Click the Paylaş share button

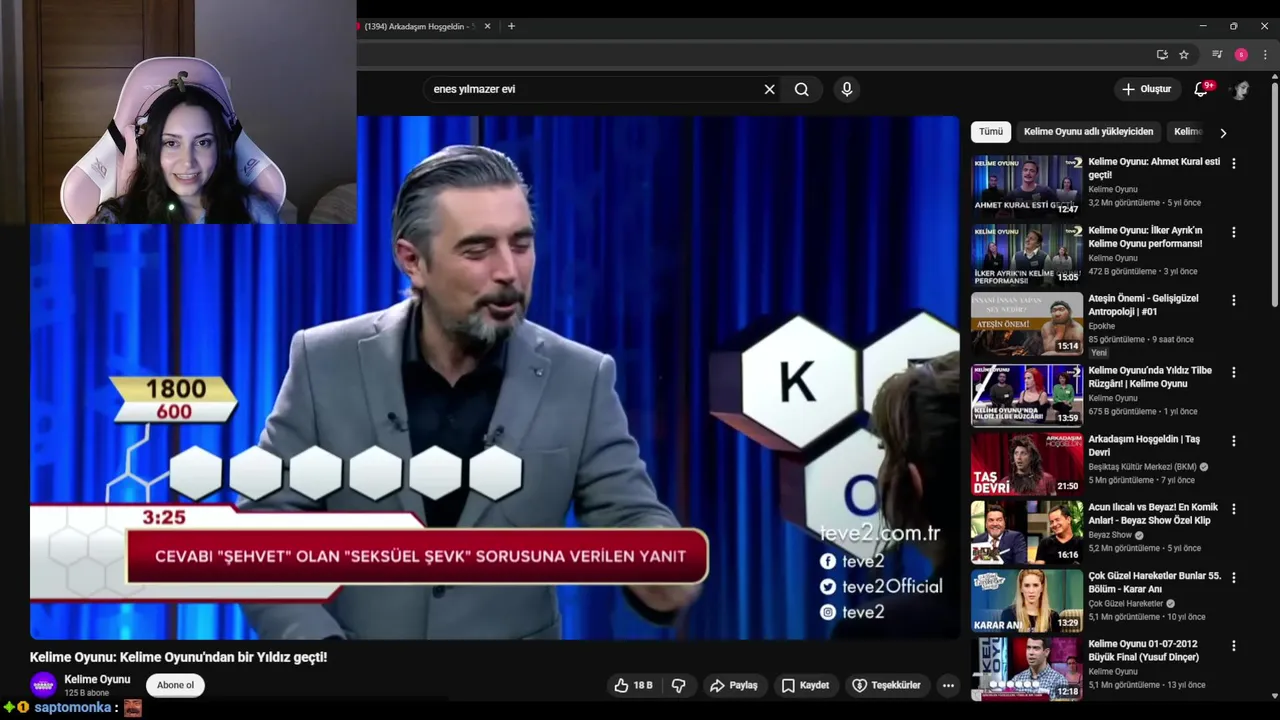coord(734,685)
